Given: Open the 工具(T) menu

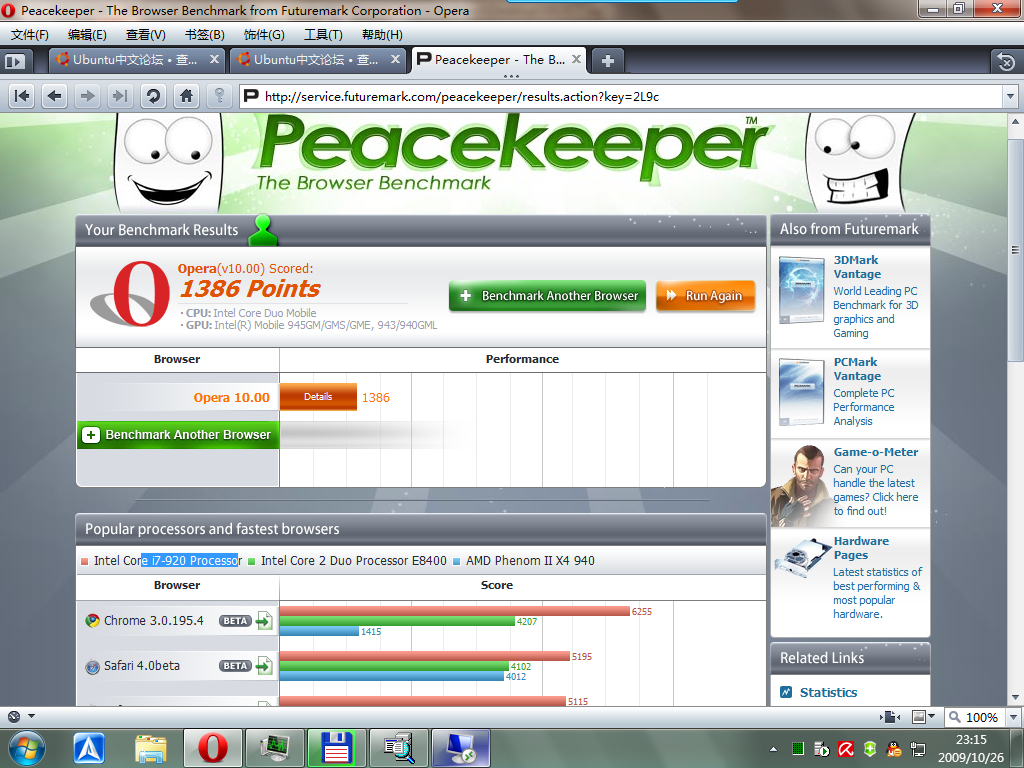Looking at the screenshot, I should (x=323, y=35).
